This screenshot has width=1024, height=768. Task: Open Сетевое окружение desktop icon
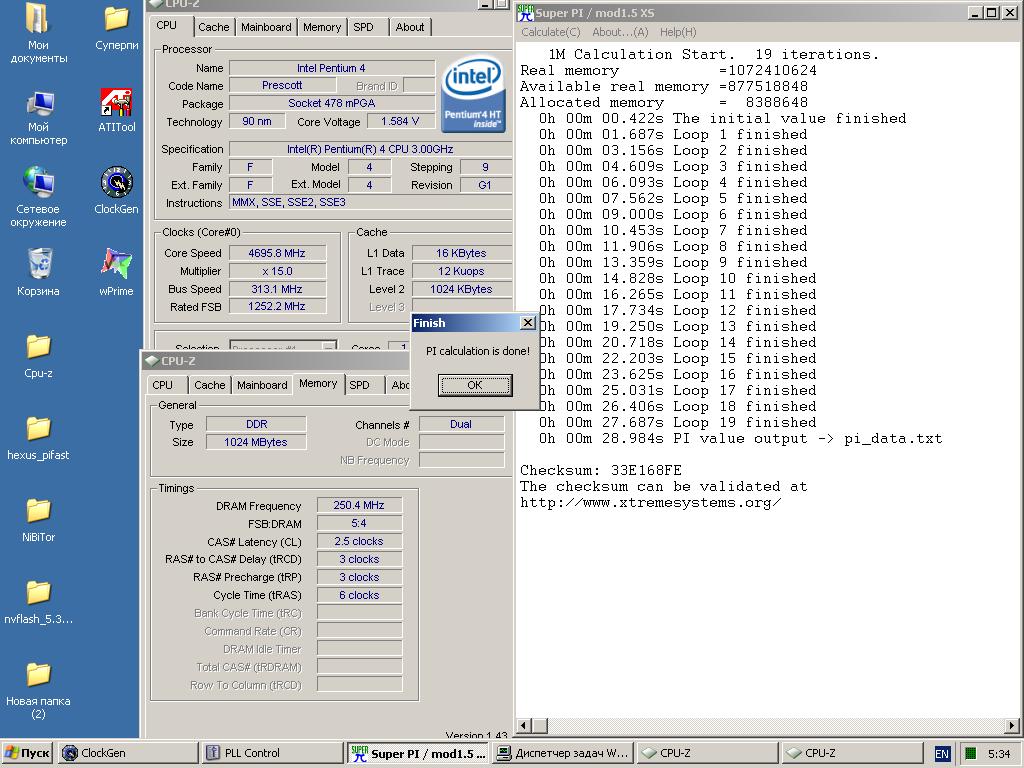pos(38,197)
